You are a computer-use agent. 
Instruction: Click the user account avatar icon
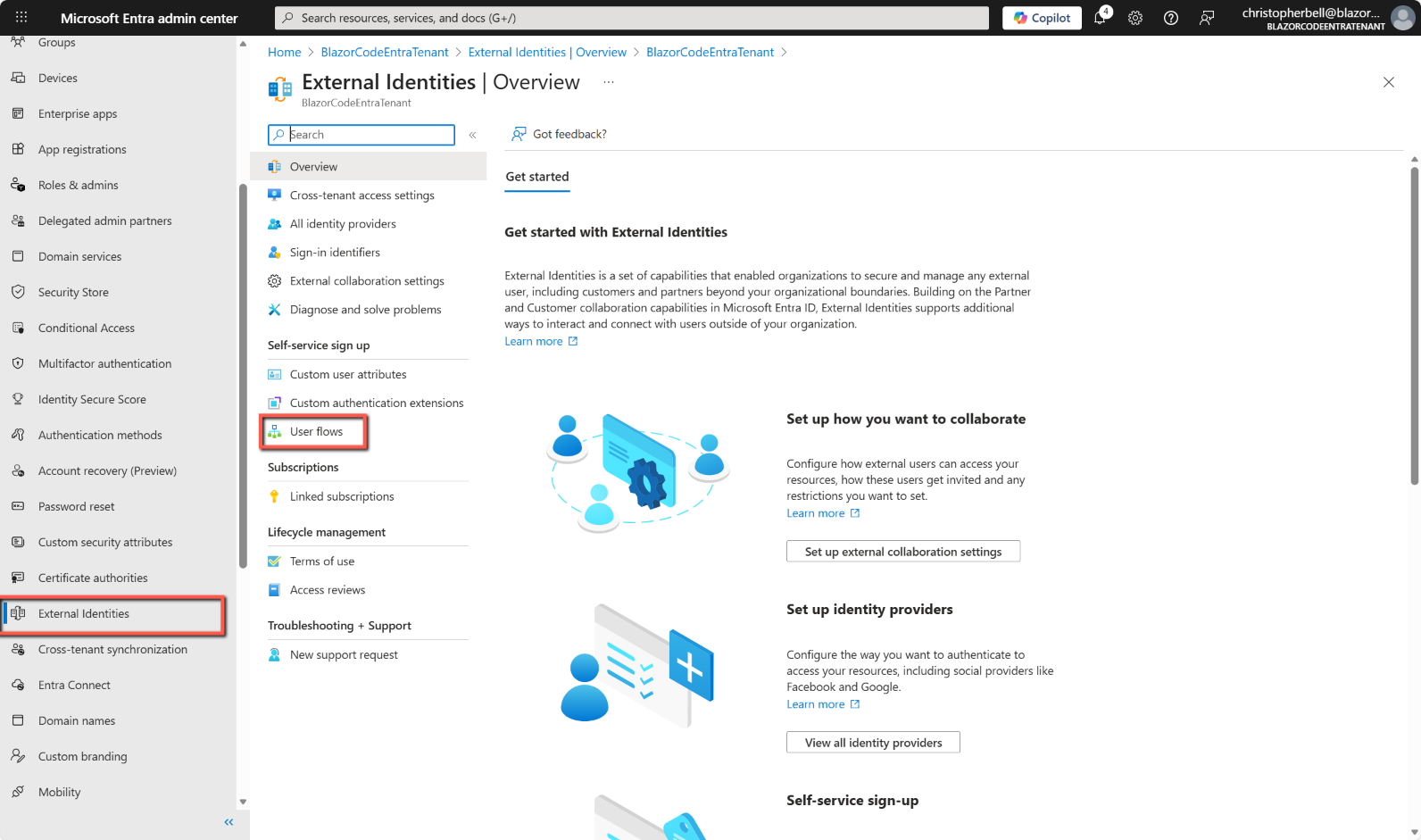[x=1403, y=18]
